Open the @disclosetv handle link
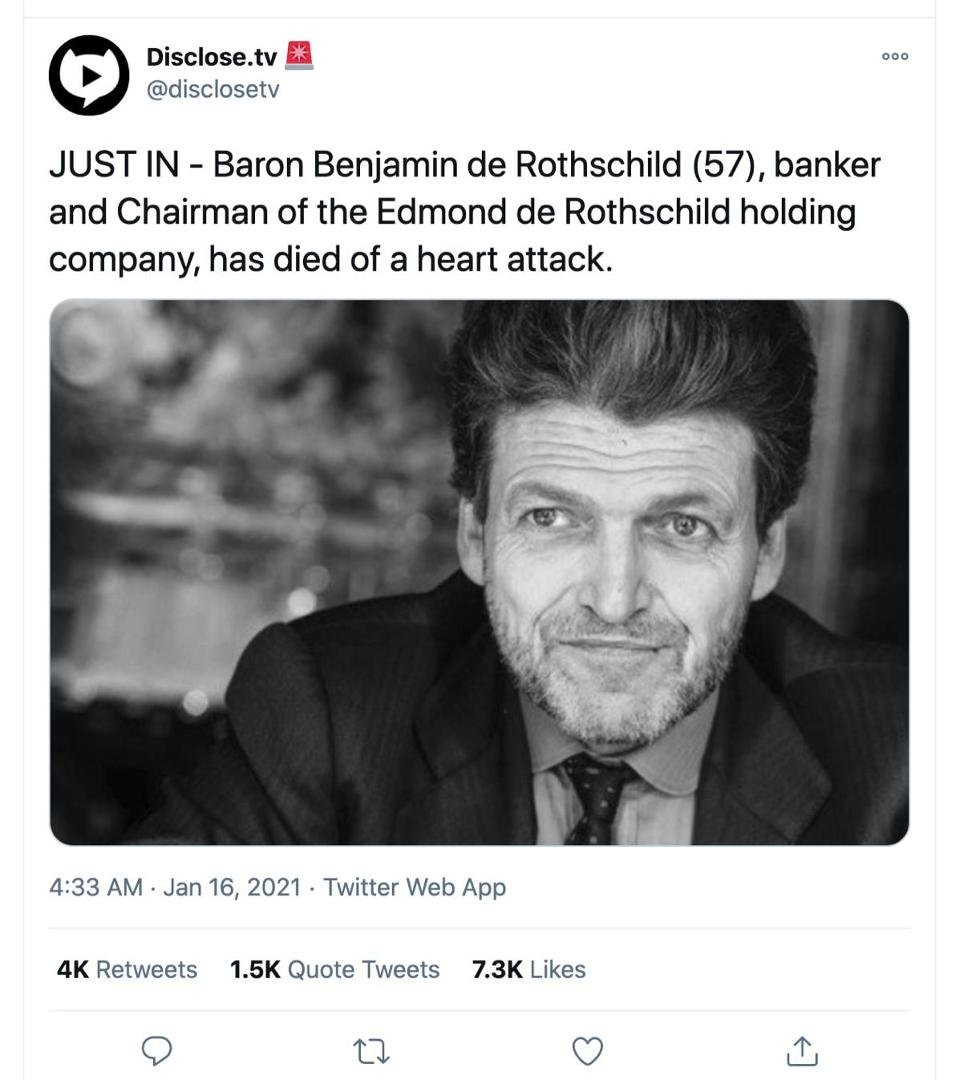 pos(213,90)
